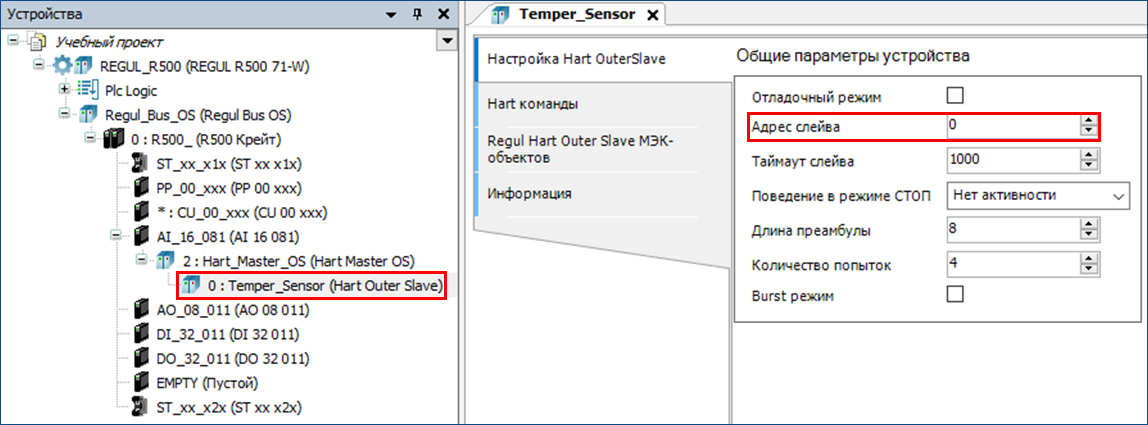Click the Hart_Master_OS node icon

[165, 261]
